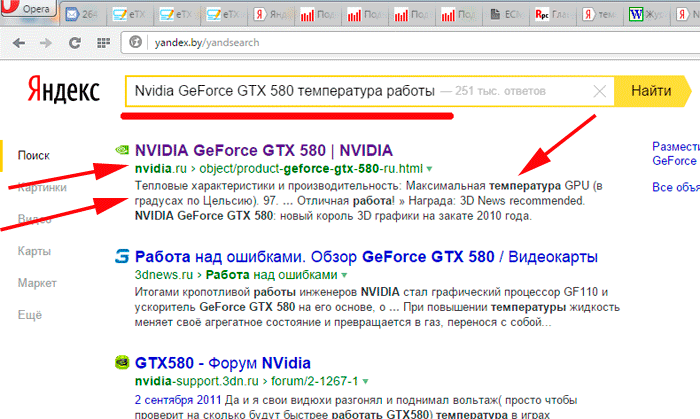
Task: Click the nvidia.ru domain link
Action: [x=161, y=169]
